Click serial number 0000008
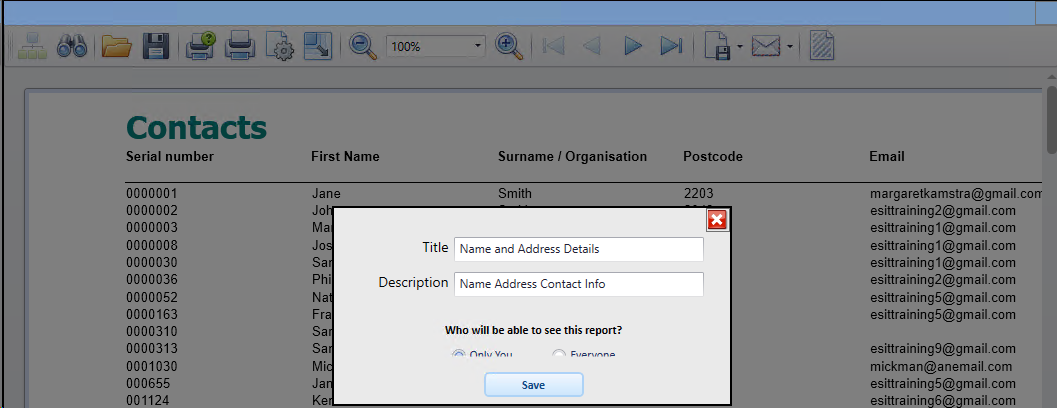 pyautogui.click(x=152, y=245)
